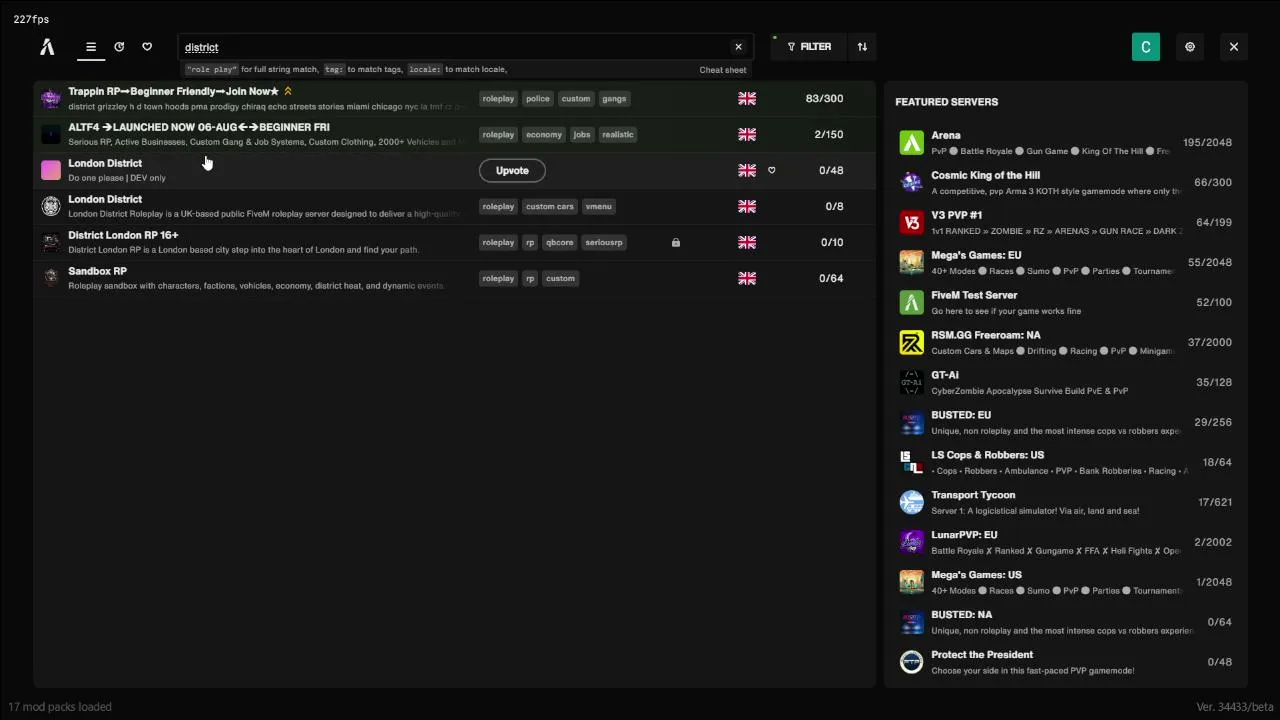This screenshot has height=720, width=1280.
Task: Click the Arena featured server icon
Action: tap(911, 142)
